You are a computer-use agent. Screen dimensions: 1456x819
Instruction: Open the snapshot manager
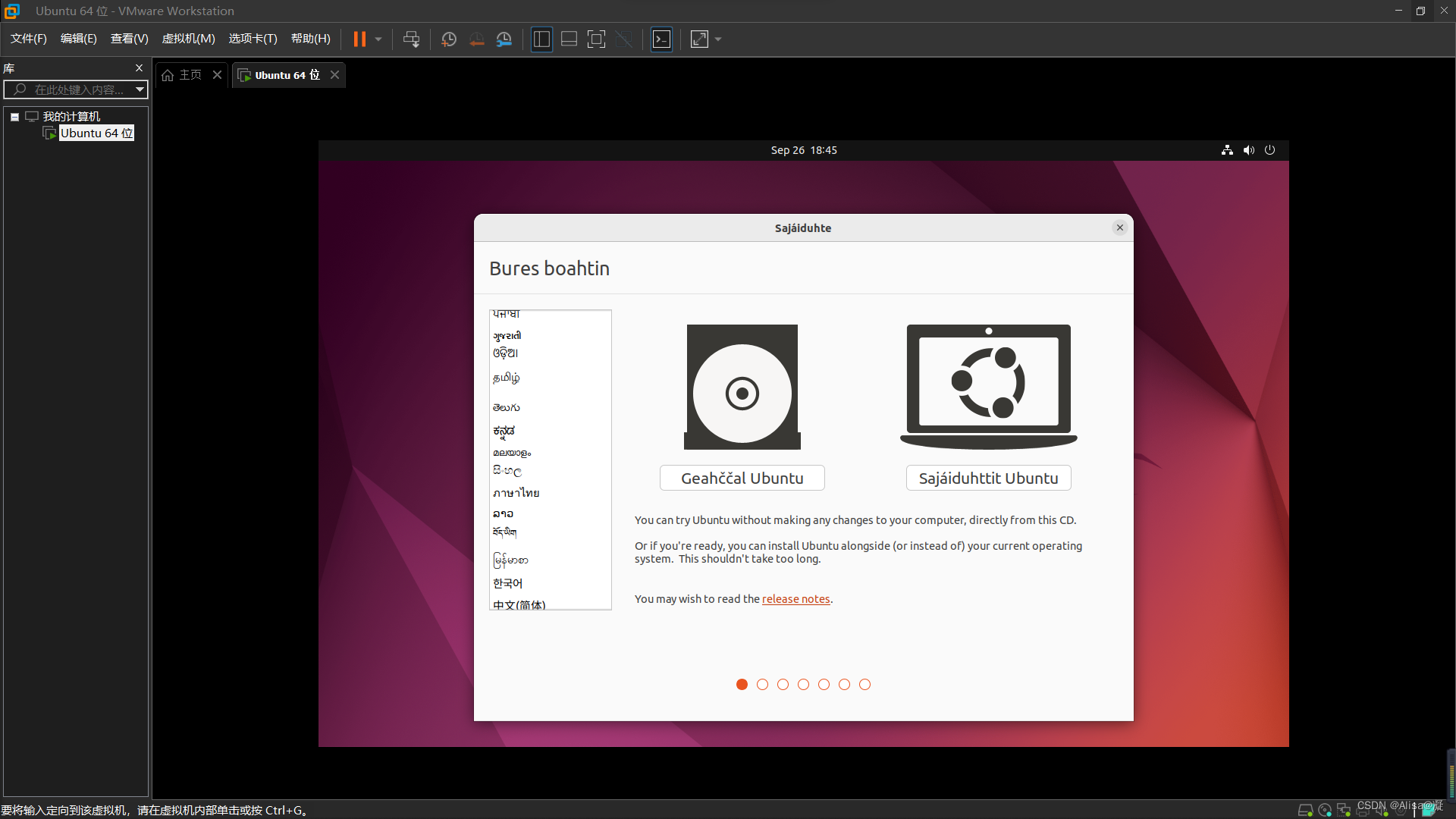coord(504,39)
